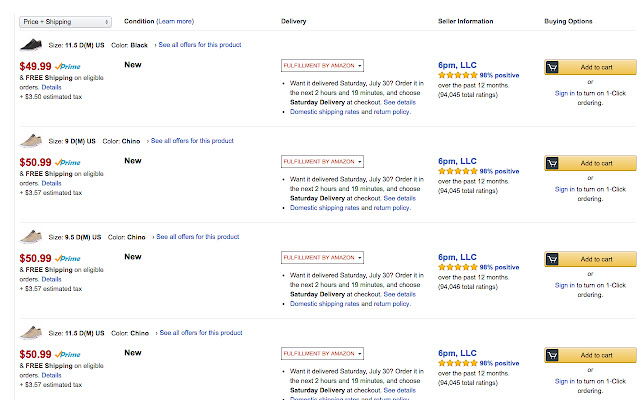Click Sign in link for the $49.99 offer
This screenshot has width=640, height=400.
point(564,93)
